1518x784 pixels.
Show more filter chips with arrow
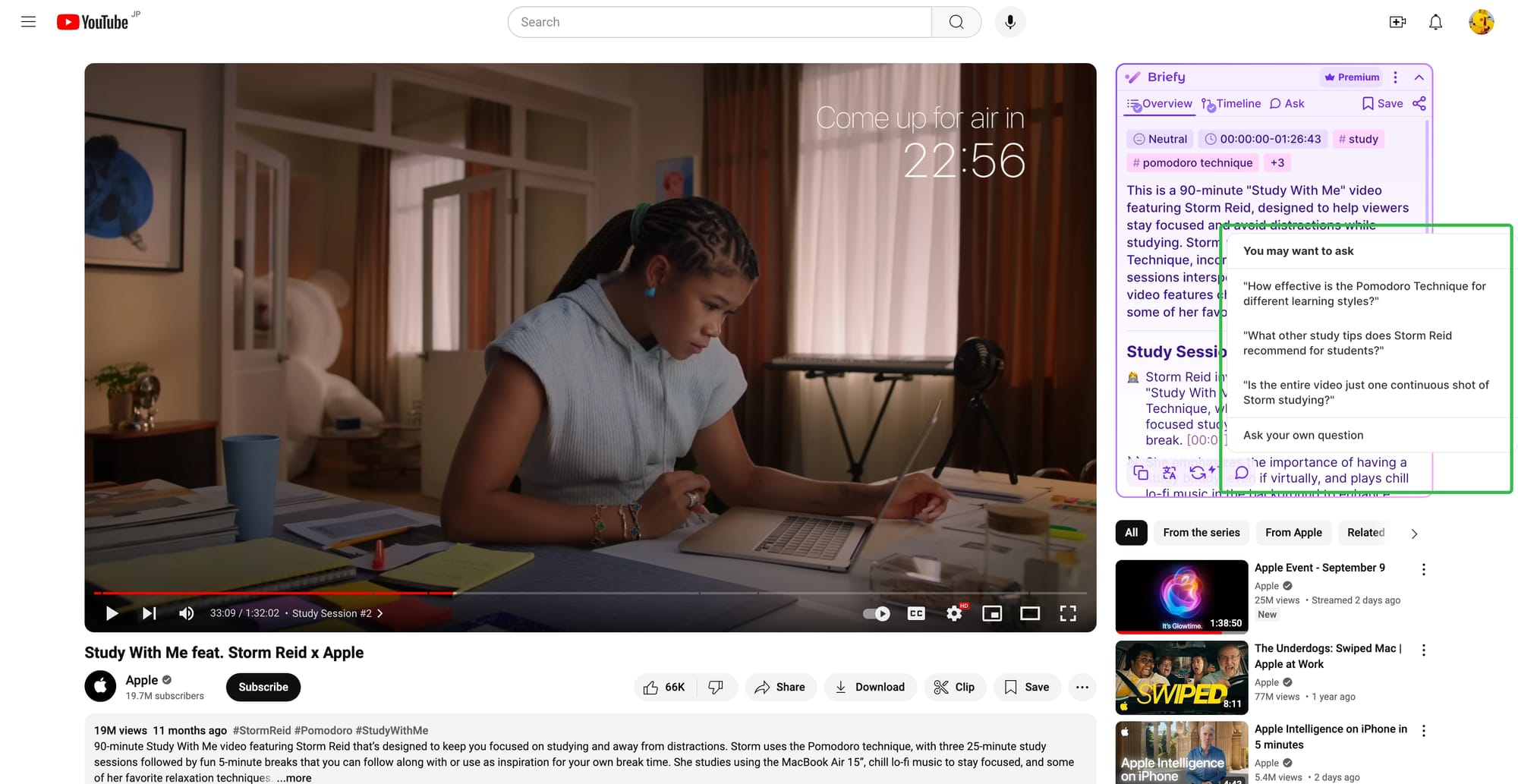1414,534
